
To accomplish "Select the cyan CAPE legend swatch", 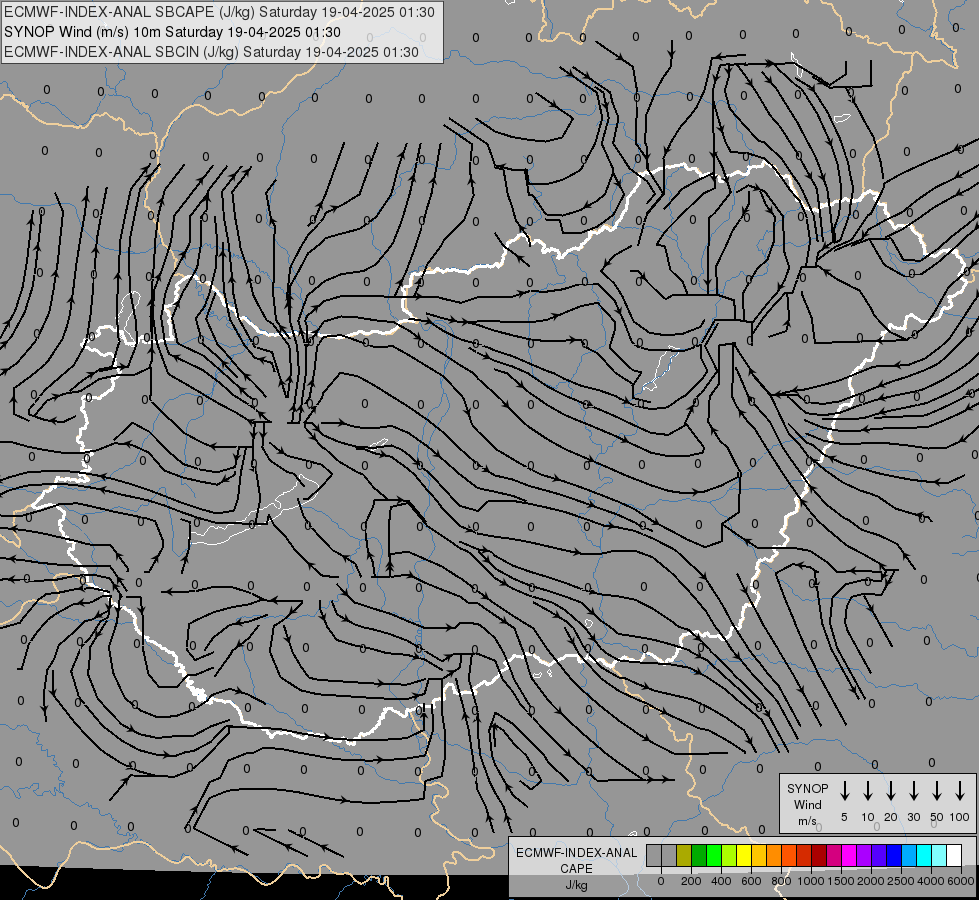I will pos(925,855).
